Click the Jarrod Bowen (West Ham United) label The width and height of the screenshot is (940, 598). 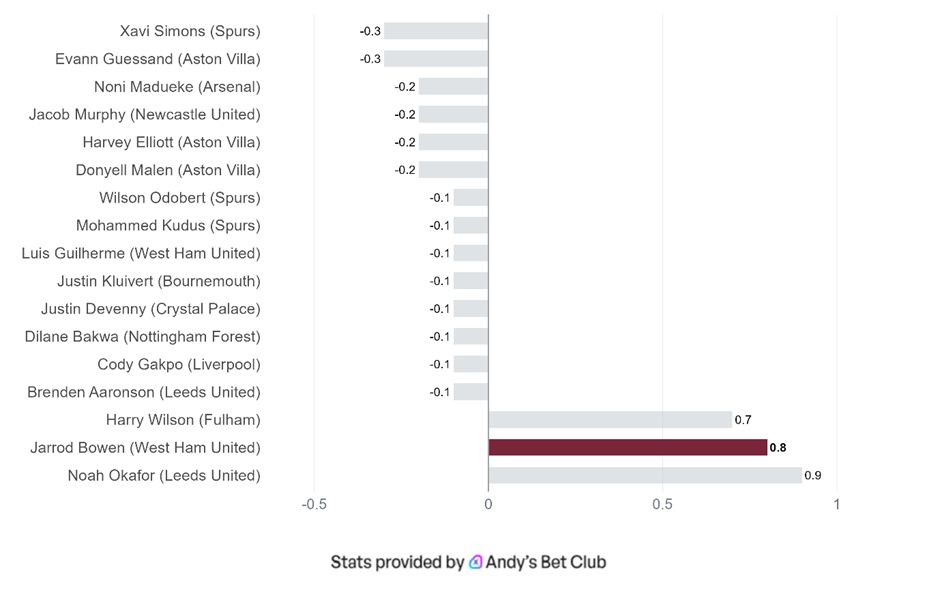pos(145,447)
